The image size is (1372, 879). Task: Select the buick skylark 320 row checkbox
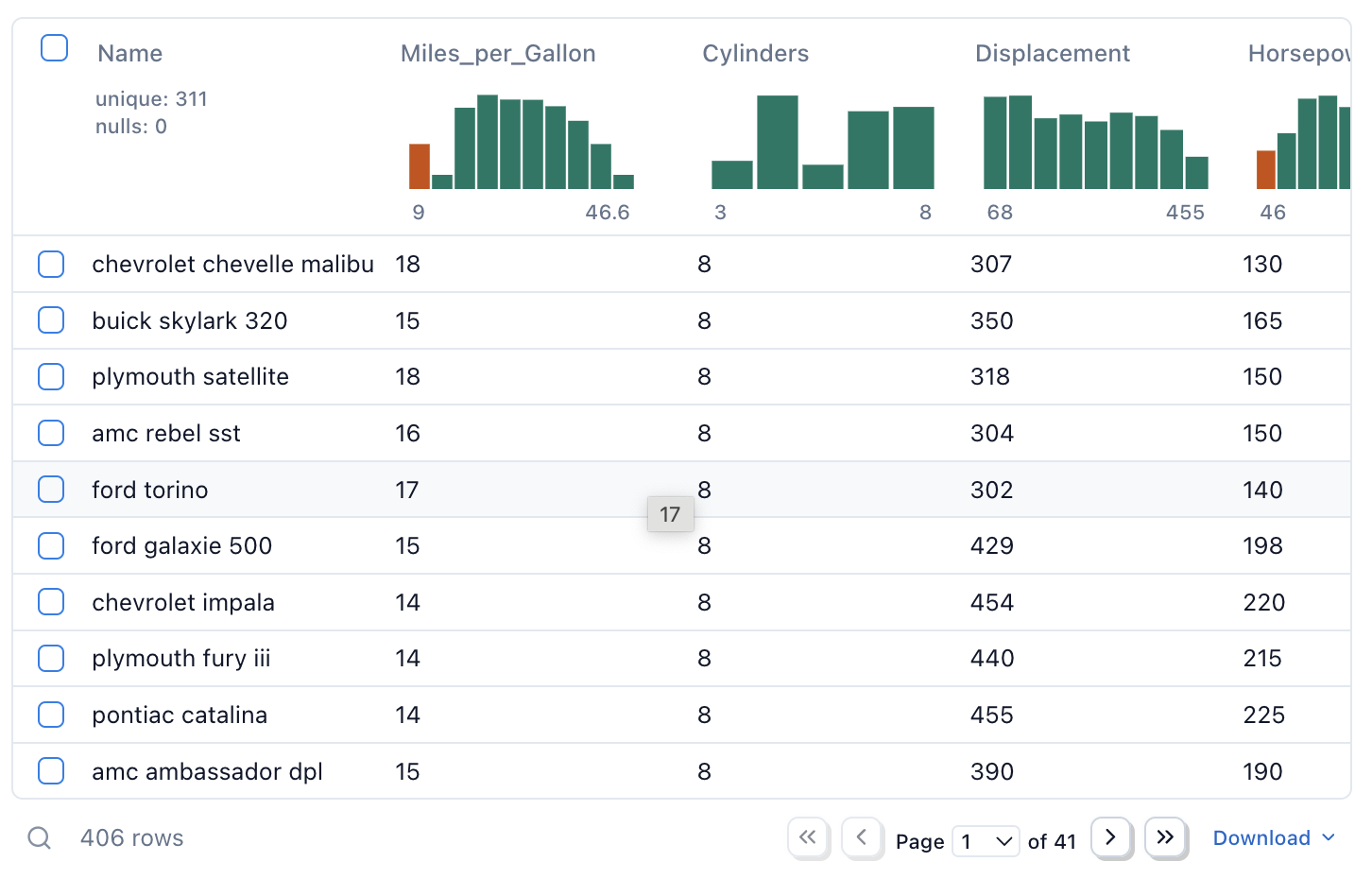(51, 320)
